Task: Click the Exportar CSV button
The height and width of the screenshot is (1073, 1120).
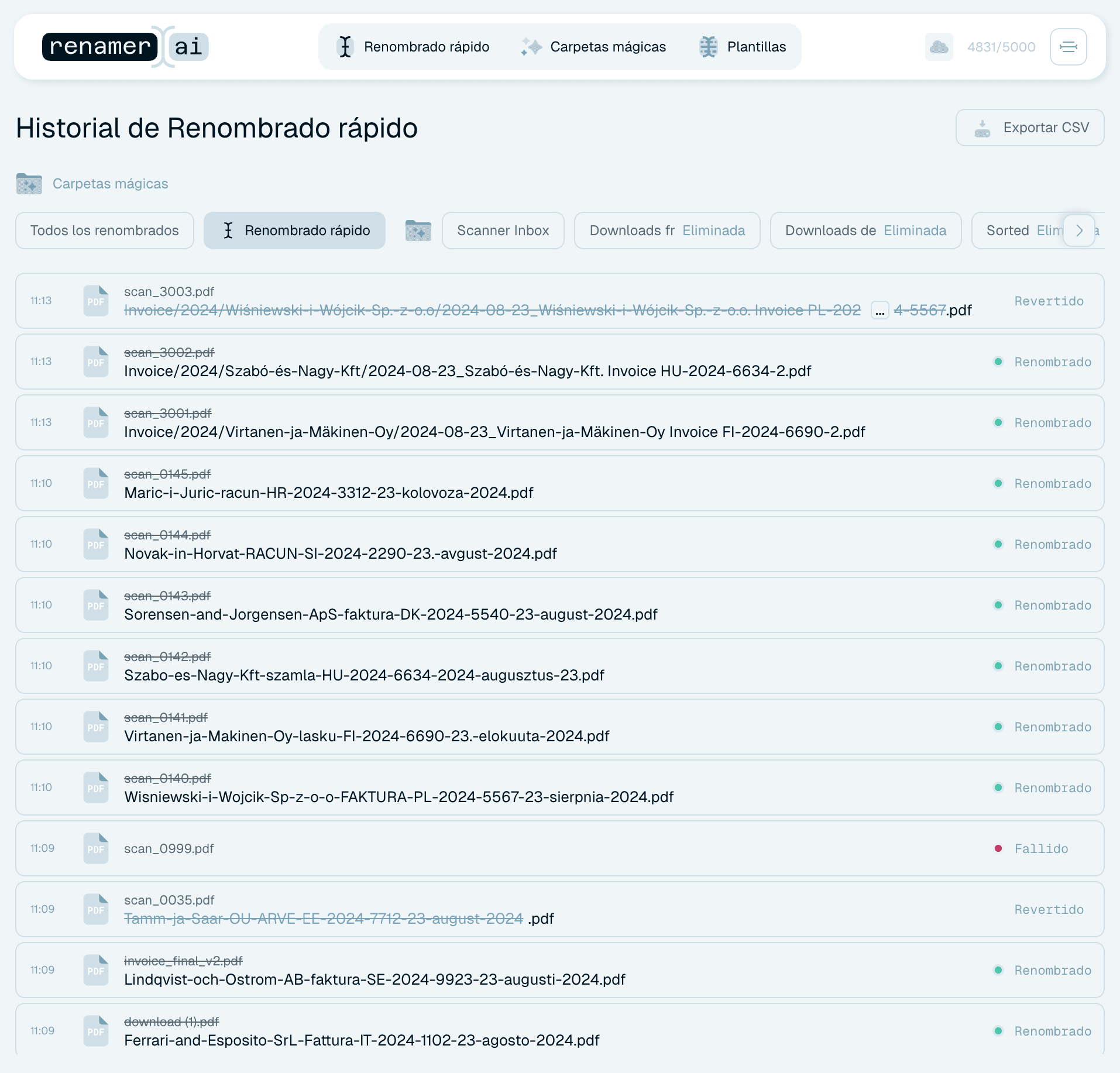Action: point(1030,128)
